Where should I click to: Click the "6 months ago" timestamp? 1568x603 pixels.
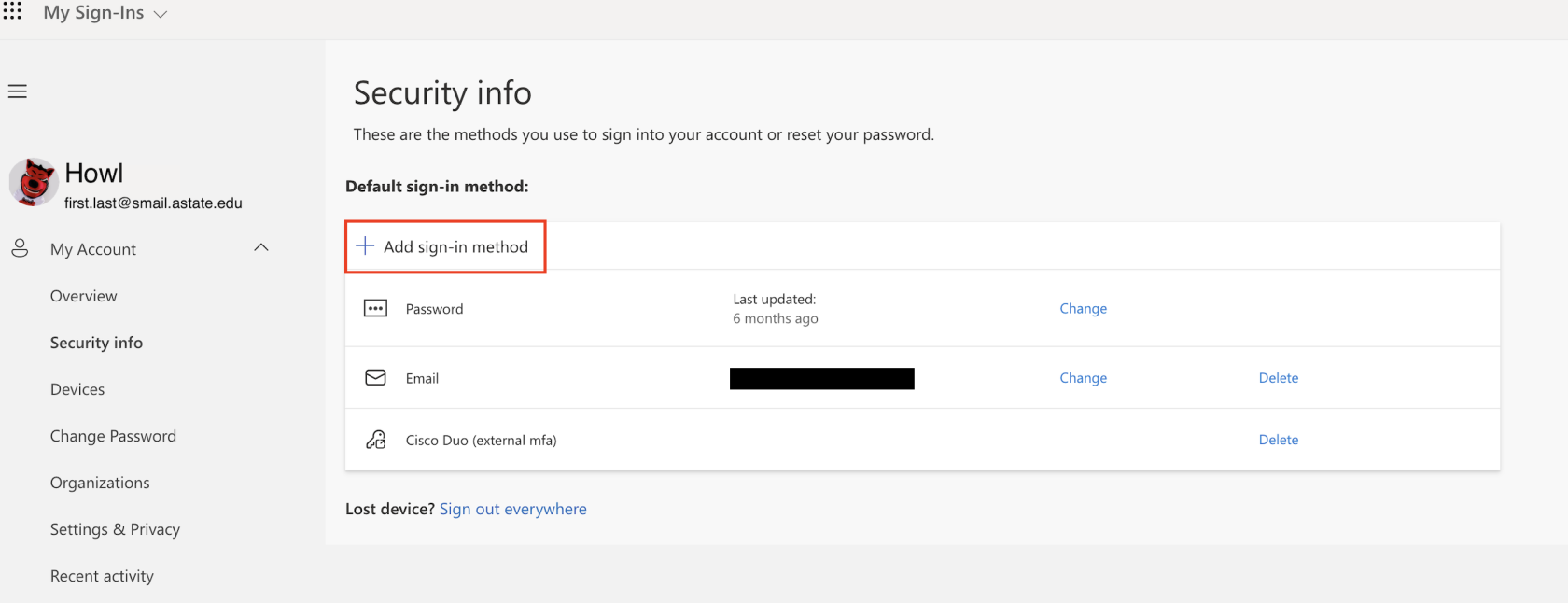pos(776,318)
